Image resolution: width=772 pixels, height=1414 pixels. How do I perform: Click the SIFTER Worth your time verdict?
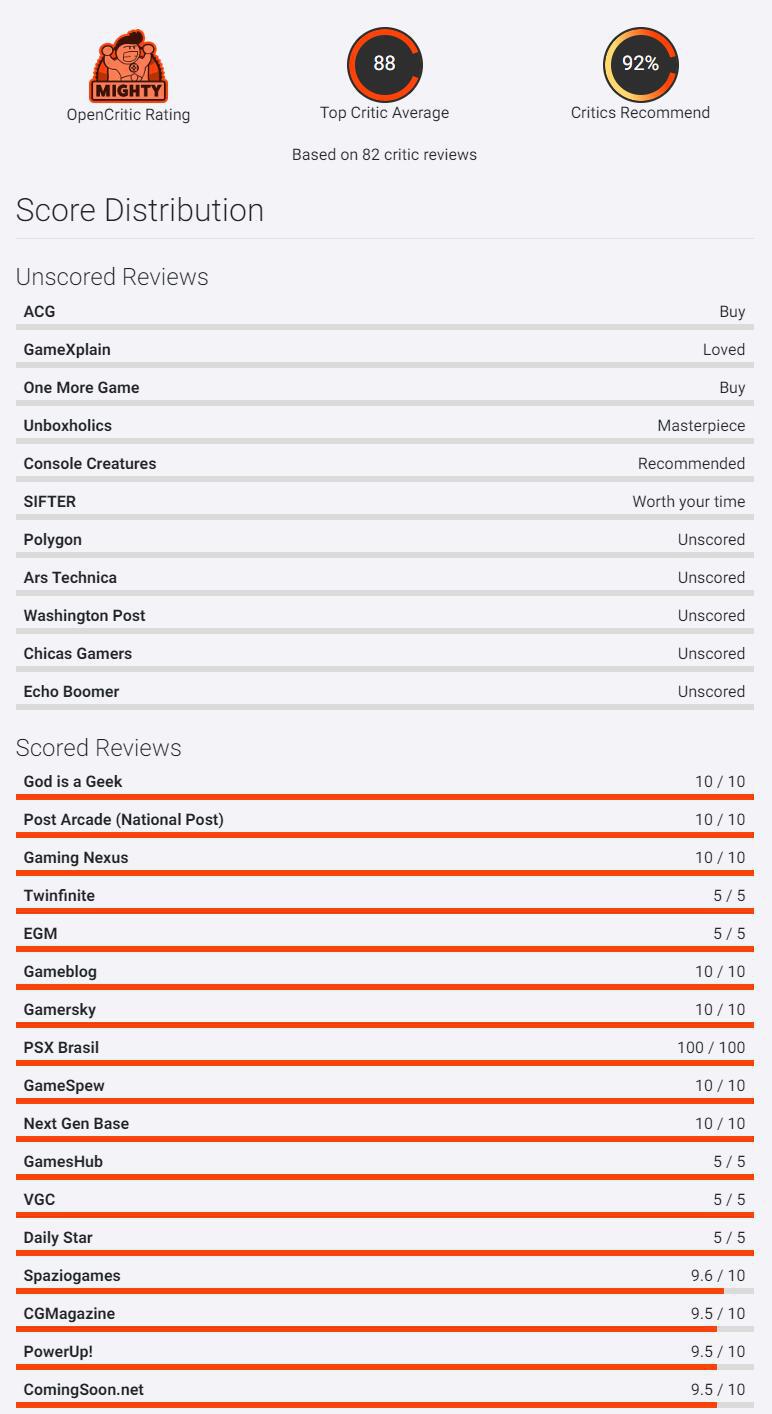[688, 502]
